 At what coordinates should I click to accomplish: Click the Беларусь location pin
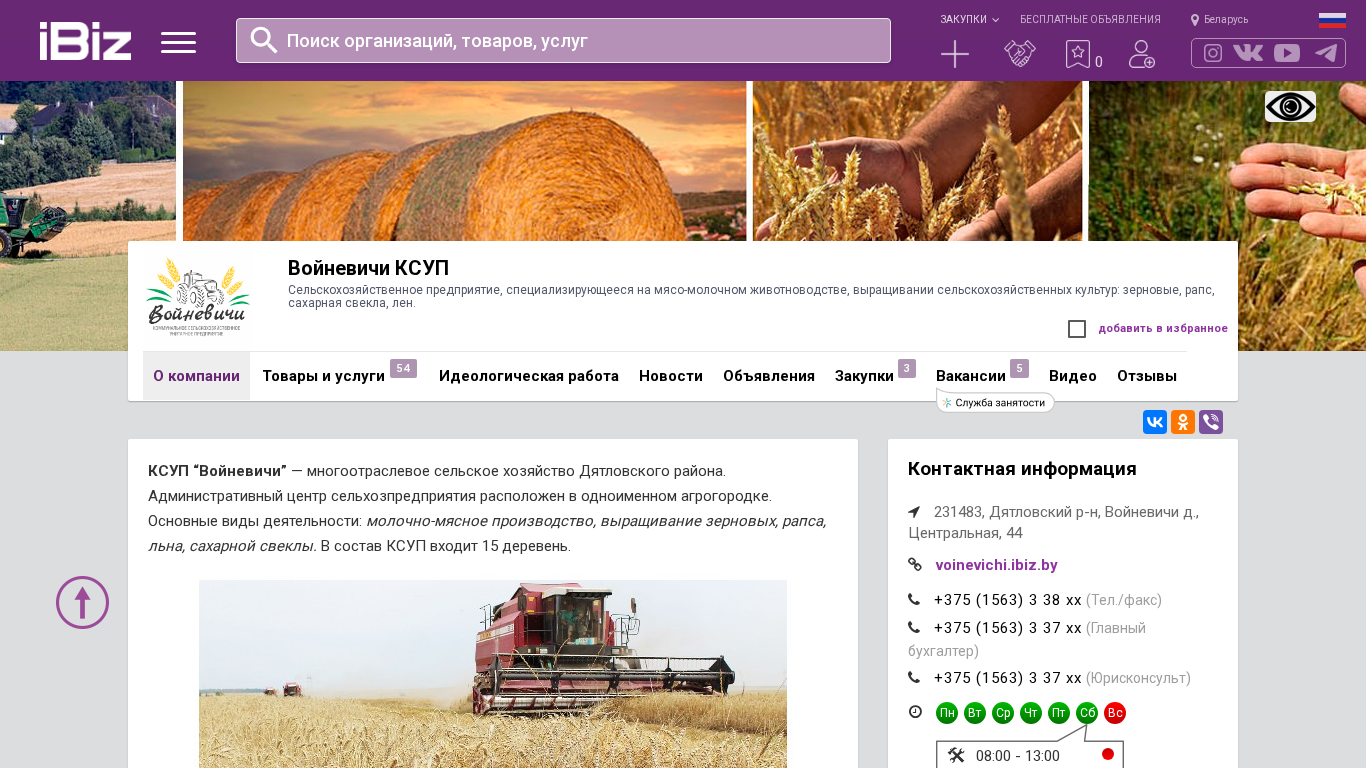(1194, 20)
